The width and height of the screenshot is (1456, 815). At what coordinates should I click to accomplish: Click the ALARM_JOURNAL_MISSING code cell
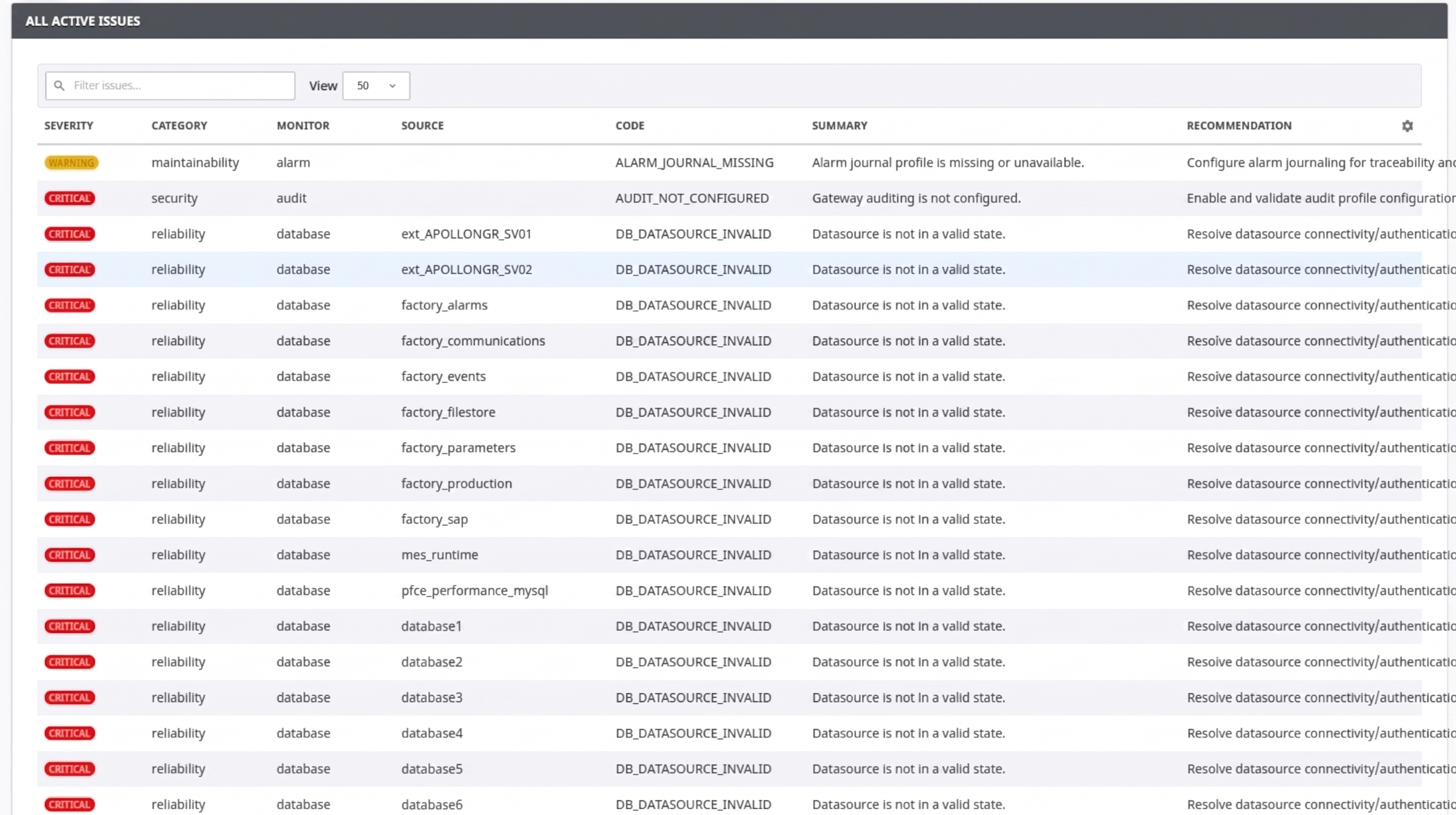[694, 163]
